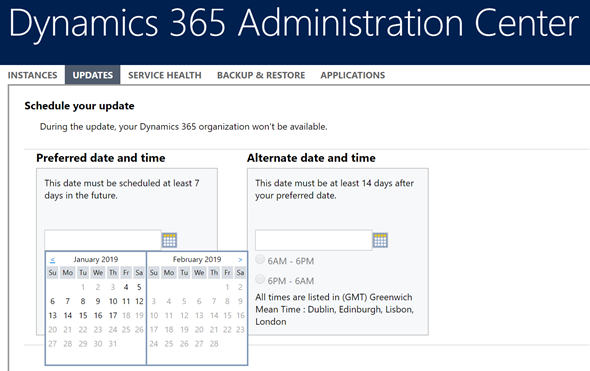
Task: Pick January 5 in the calendar
Action: pyautogui.click(x=139, y=287)
